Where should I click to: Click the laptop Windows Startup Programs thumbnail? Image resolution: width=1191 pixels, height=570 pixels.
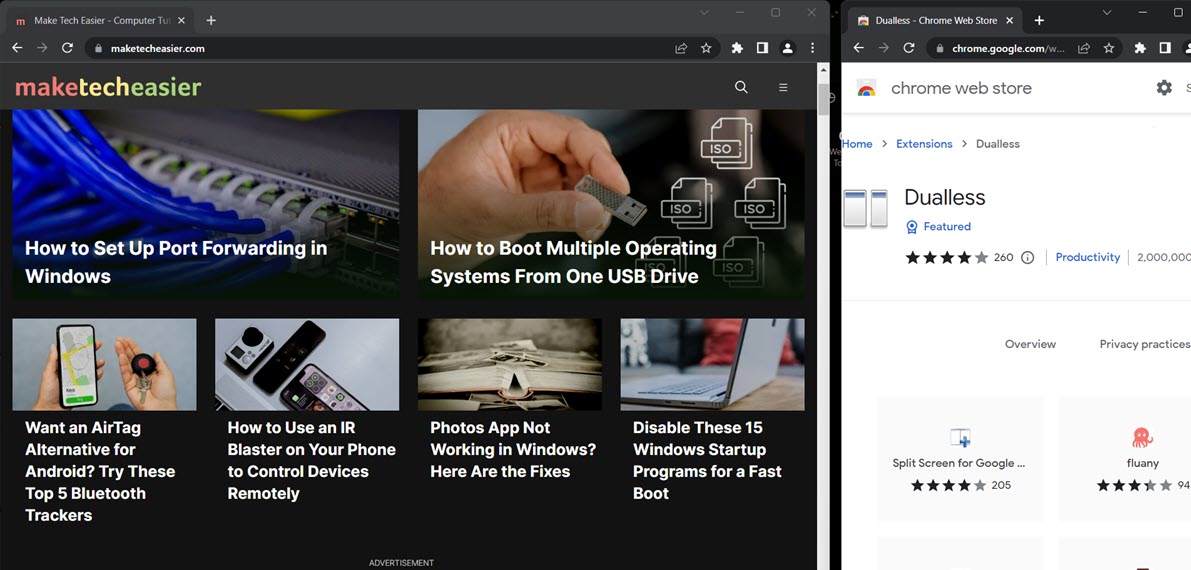[712, 364]
